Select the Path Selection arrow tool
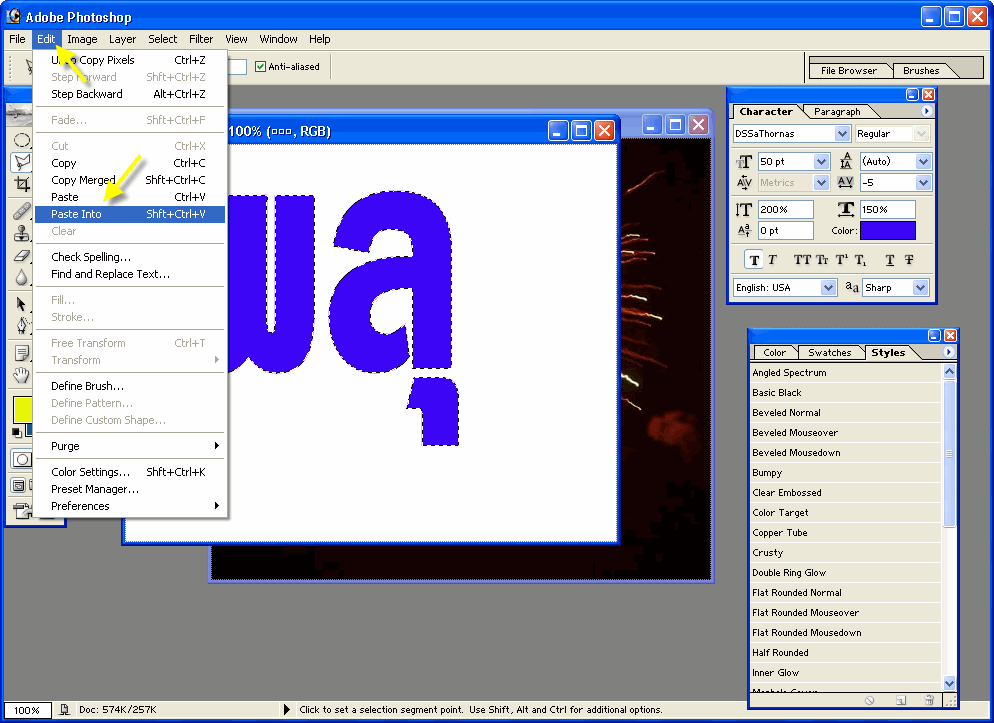The width and height of the screenshot is (994, 723). [22, 304]
